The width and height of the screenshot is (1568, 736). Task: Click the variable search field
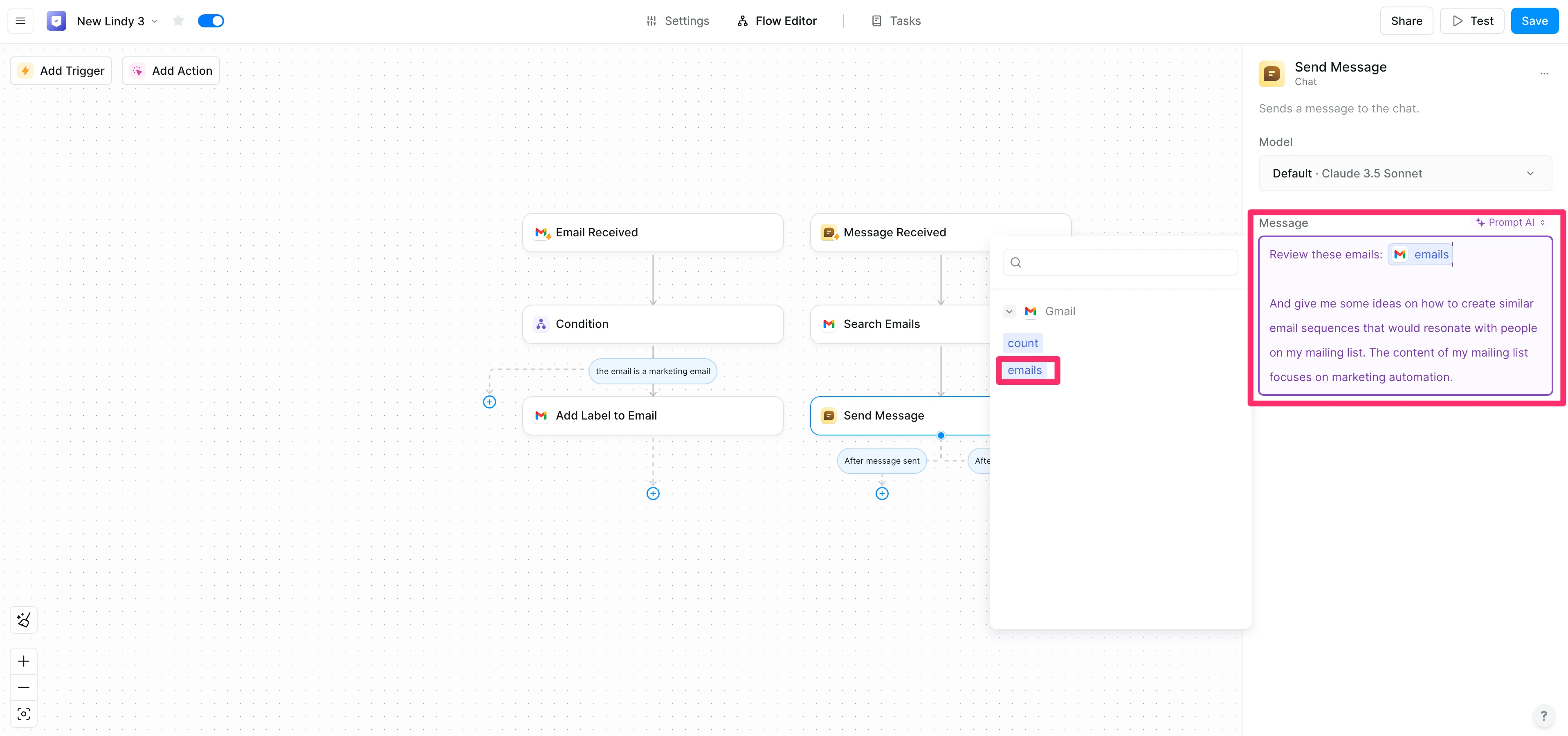(x=1120, y=263)
